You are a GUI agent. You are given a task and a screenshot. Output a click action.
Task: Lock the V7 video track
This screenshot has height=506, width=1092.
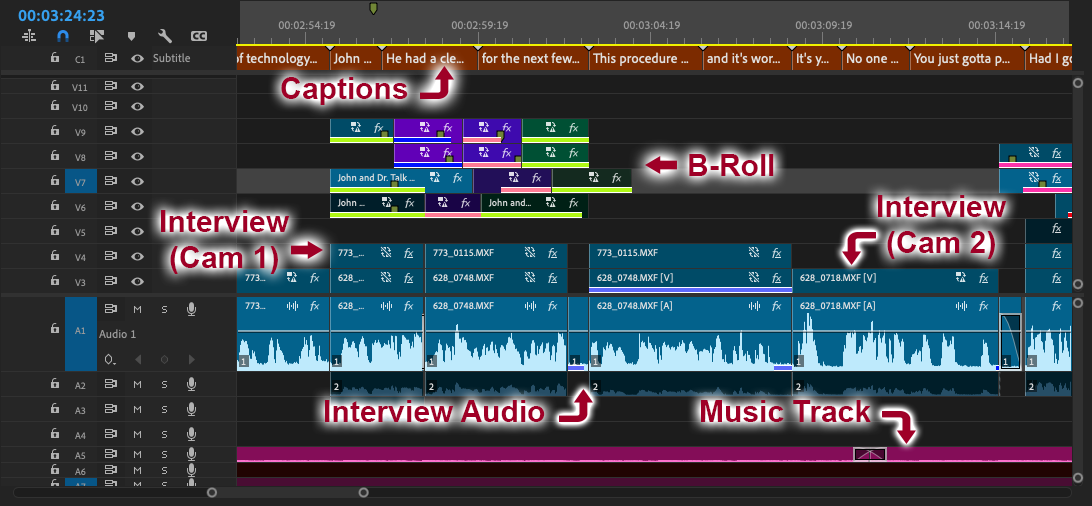(54, 181)
